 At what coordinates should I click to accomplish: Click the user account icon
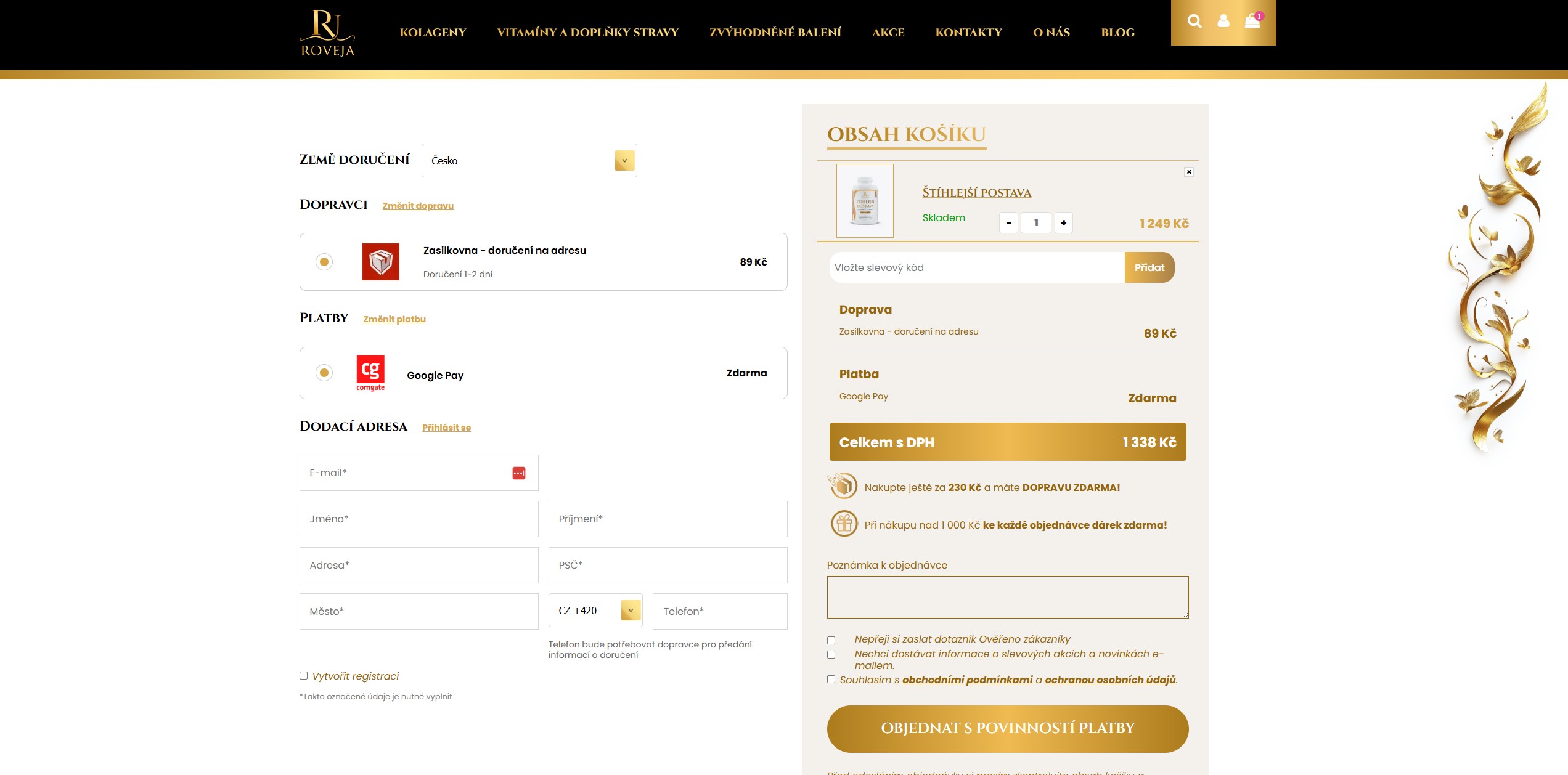1223,22
